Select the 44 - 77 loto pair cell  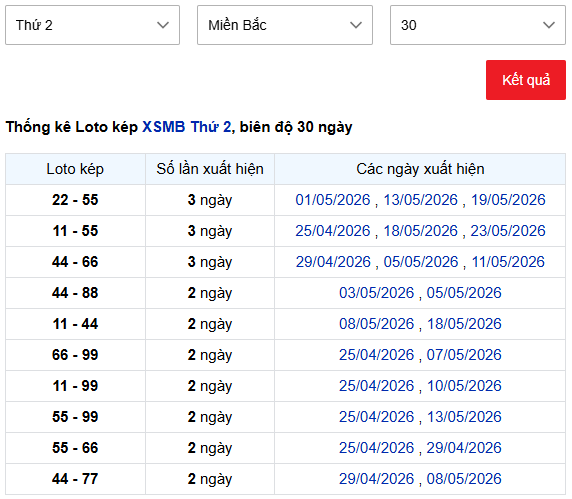click(x=75, y=479)
